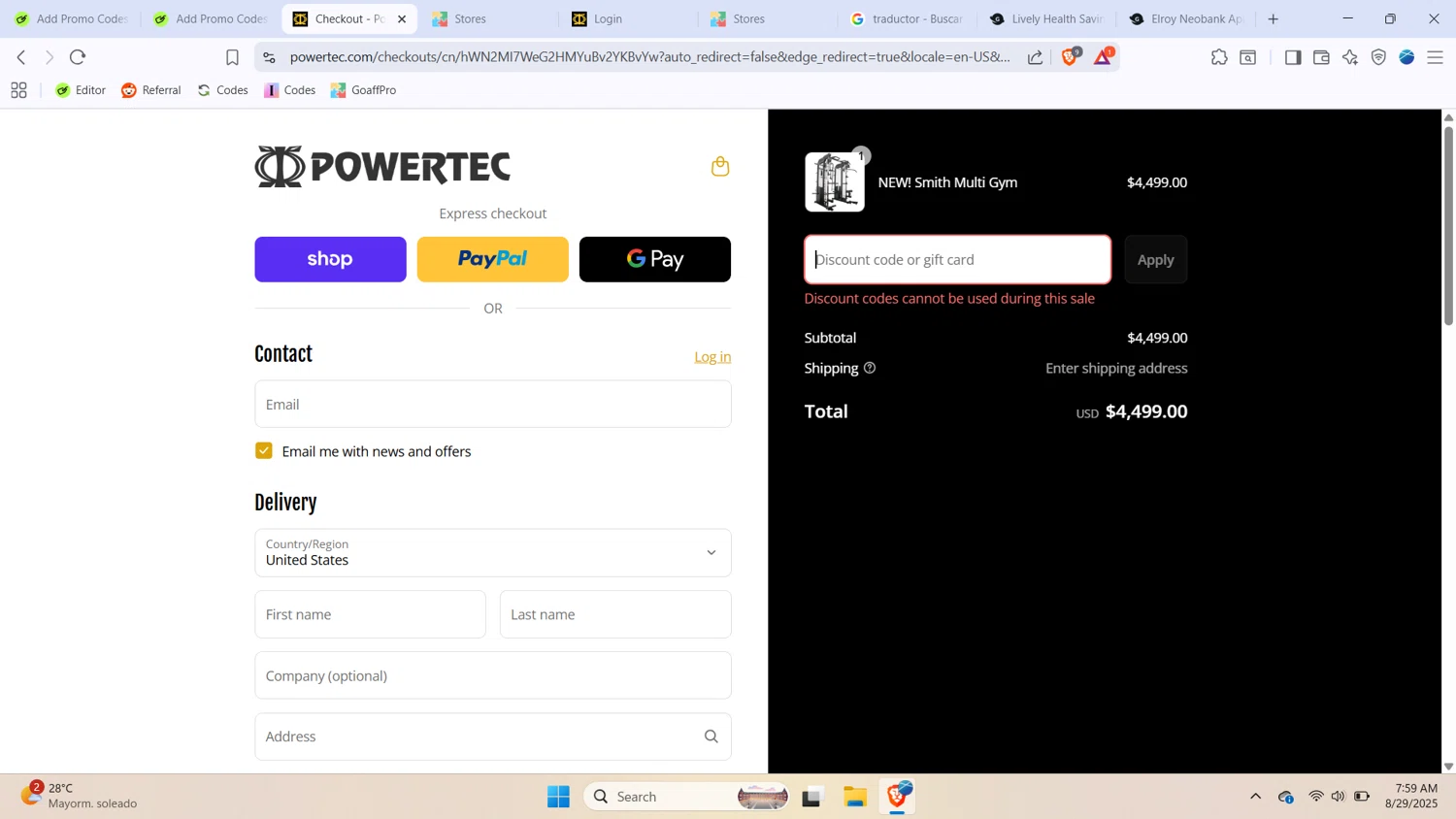This screenshot has width=1456, height=819.
Task: Pay with Google Pay button
Action: [x=655, y=259]
